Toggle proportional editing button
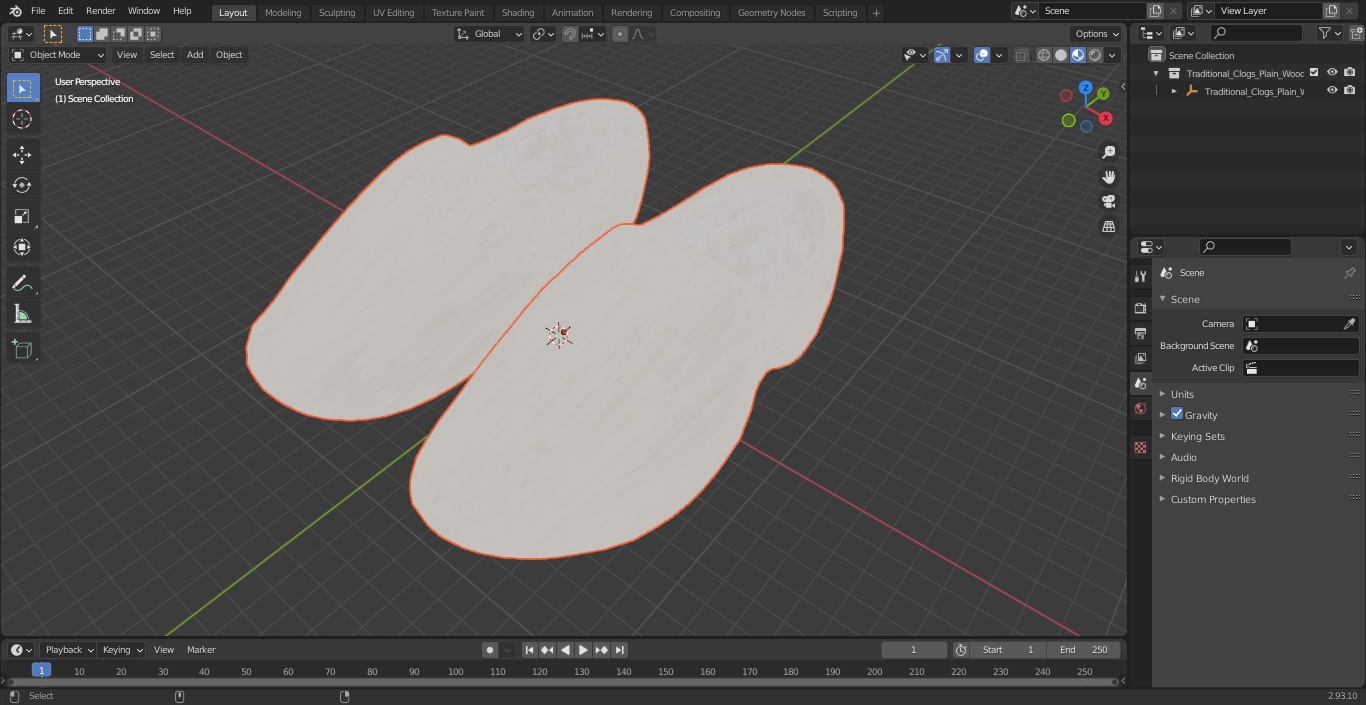The width and height of the screenshot is (1366, 705). click(x=620, y=34)
